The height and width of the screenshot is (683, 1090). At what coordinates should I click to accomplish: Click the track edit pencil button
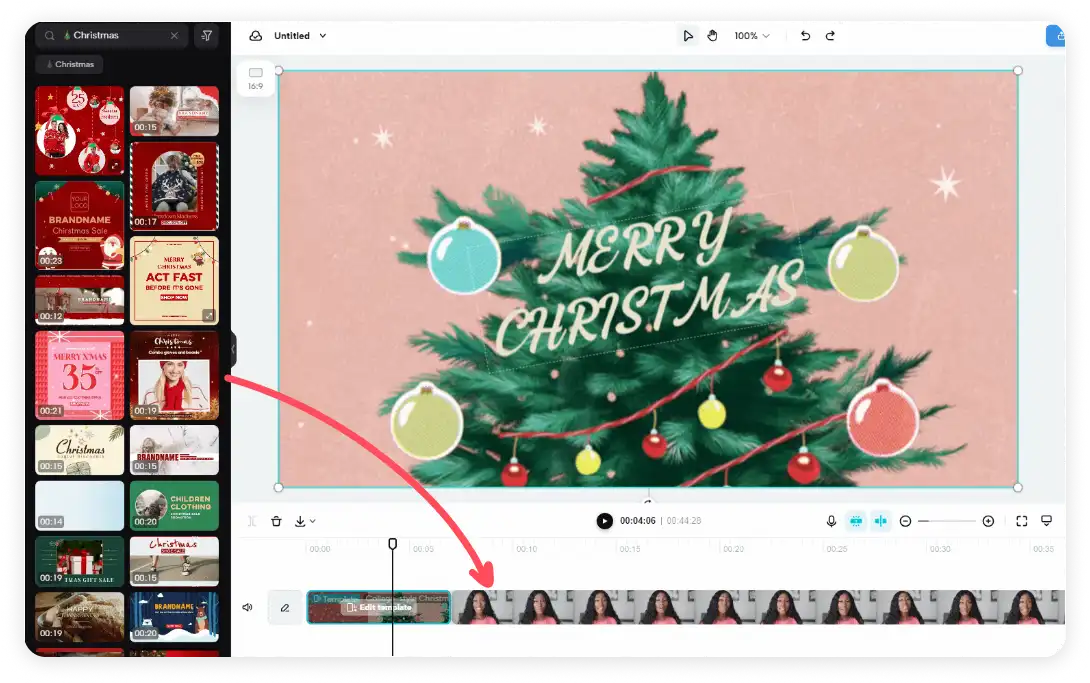[285, 607]
